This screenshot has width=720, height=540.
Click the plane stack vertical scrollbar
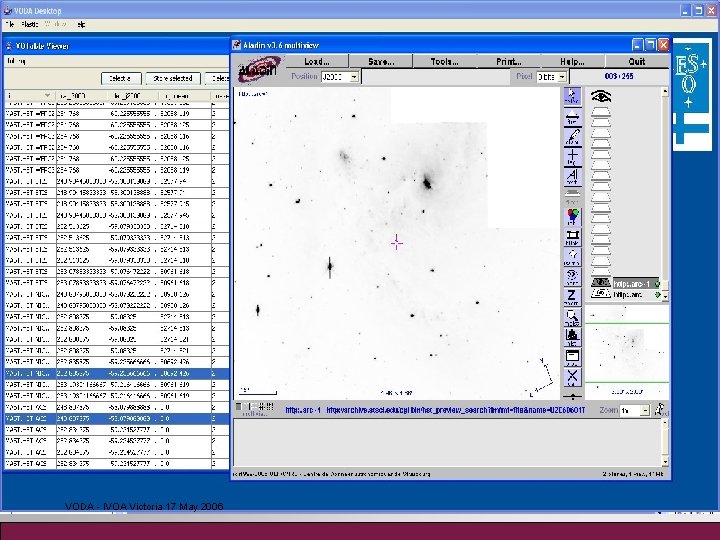point(664,194)
